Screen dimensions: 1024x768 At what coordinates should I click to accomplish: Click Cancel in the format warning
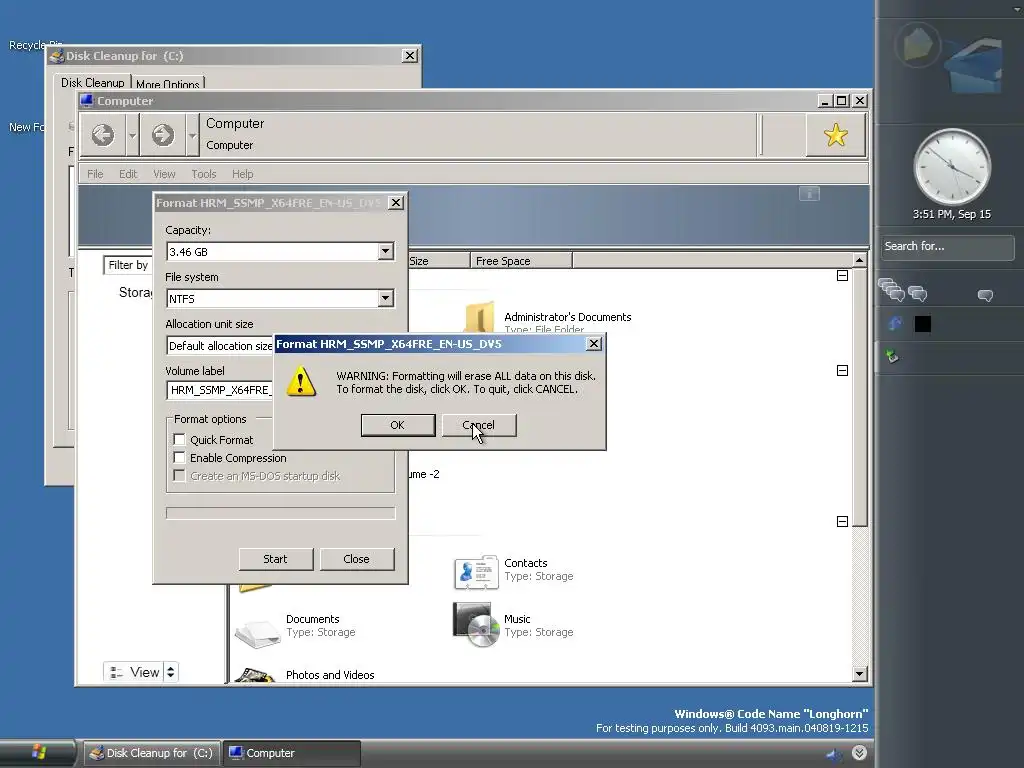click(479, 425)
